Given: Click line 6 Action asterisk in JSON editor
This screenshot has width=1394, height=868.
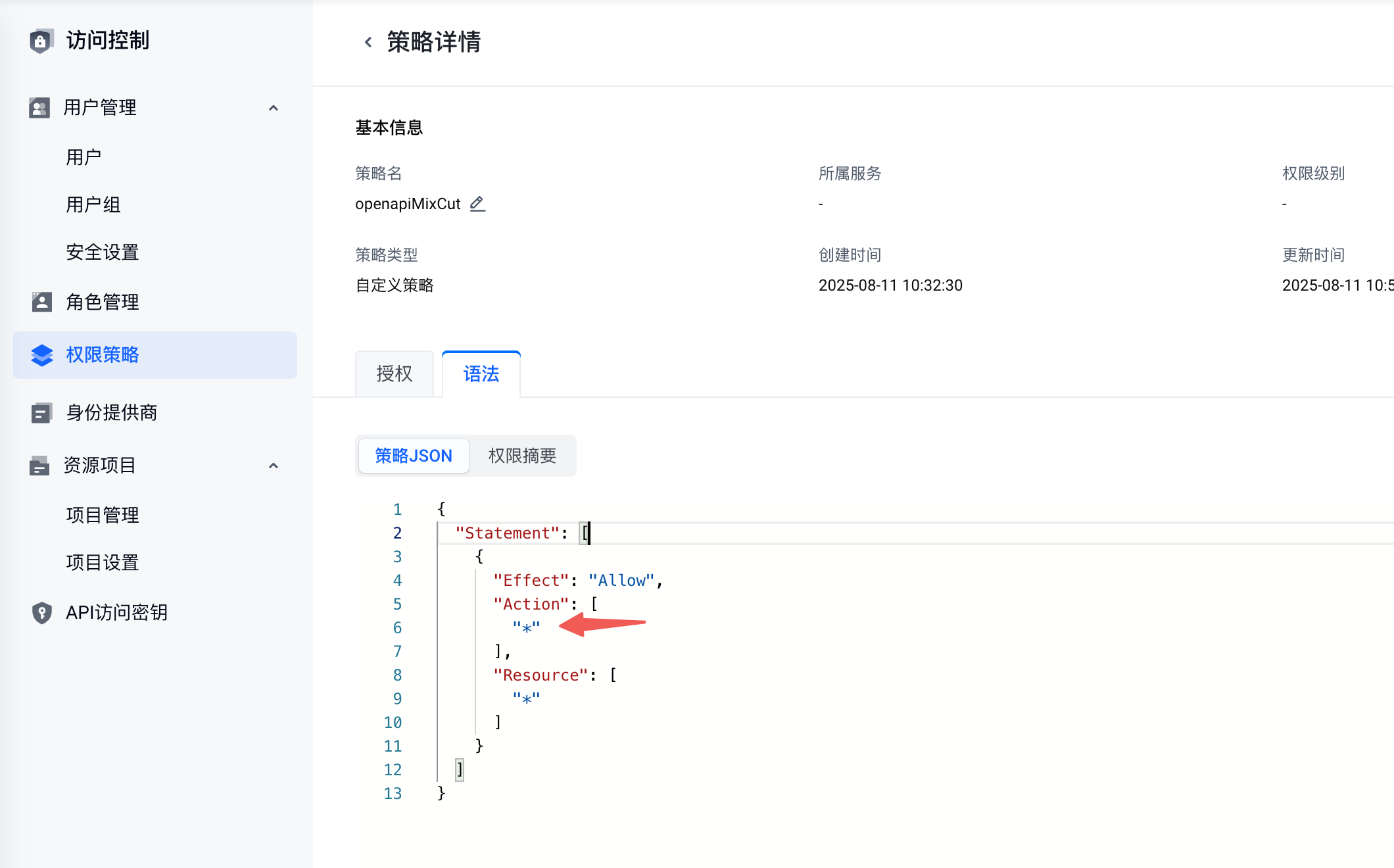Looking at the screenshot, I should click(526, 628).
